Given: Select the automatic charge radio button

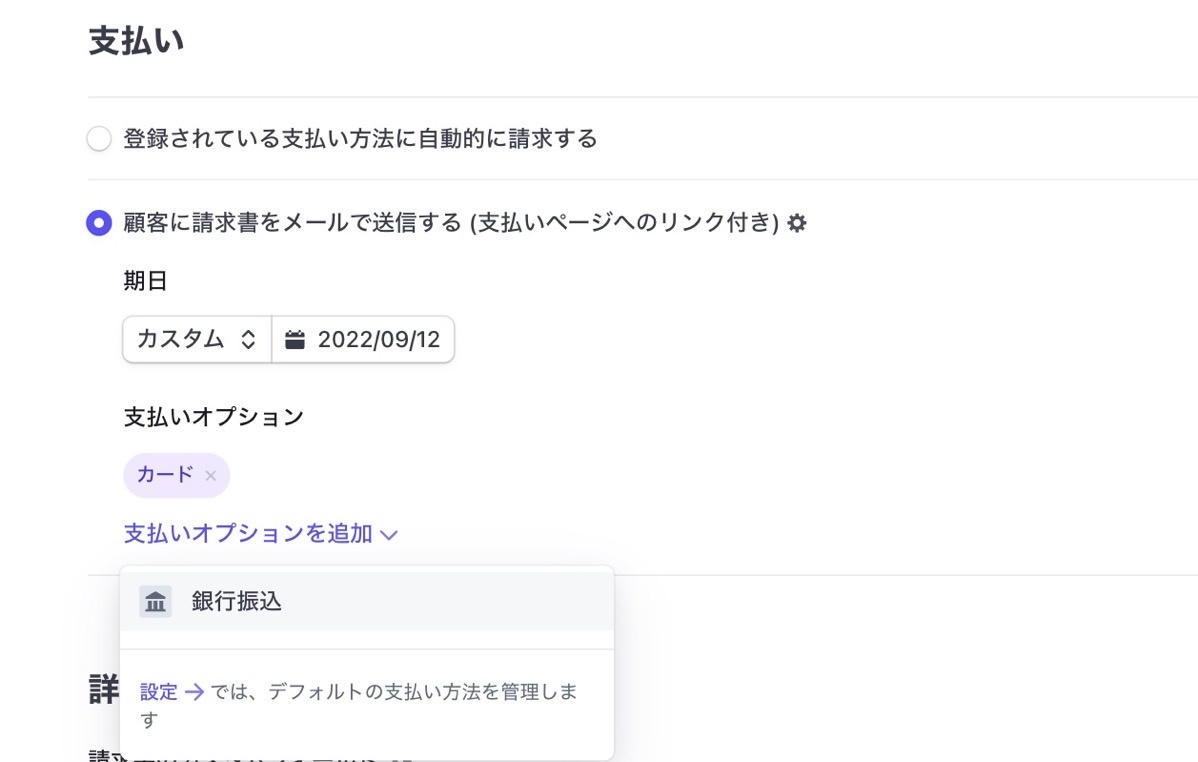Looking at the screenshot, I should [x=99, y=139].
